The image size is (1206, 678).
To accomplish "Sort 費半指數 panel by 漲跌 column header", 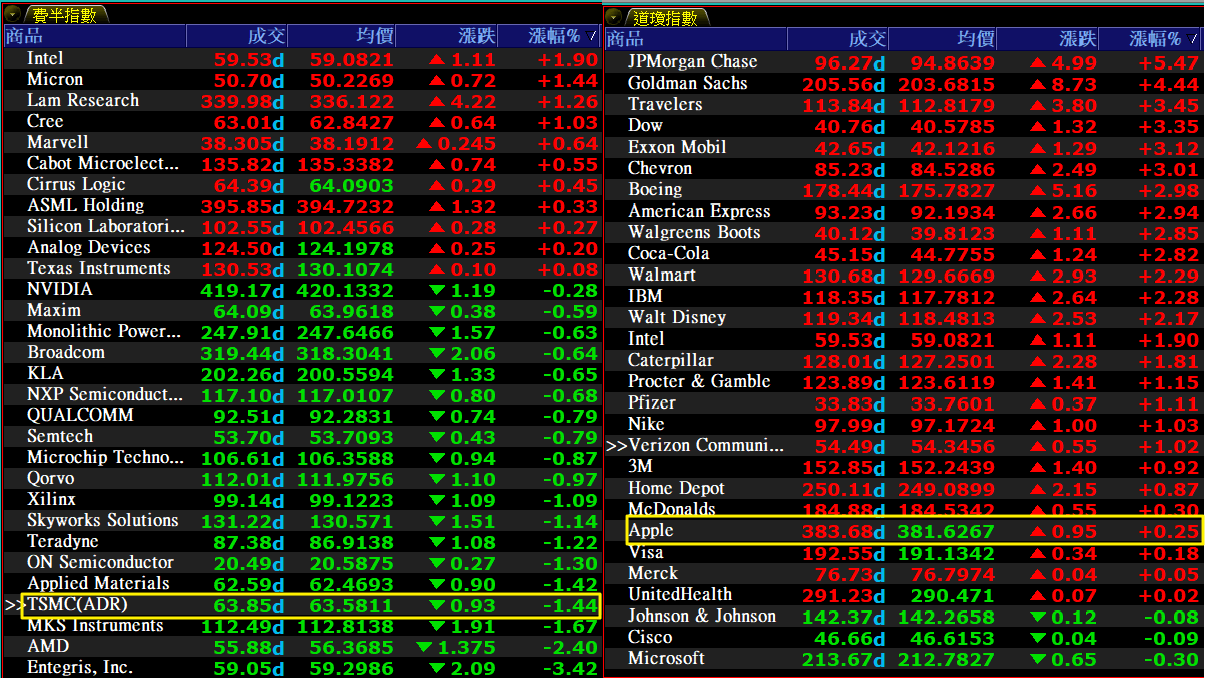I will coord(448,37).
